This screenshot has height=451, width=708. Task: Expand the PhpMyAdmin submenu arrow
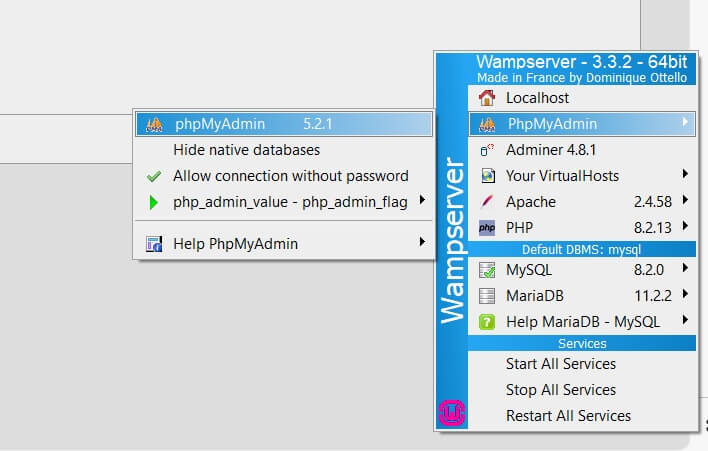coord(685,121)
